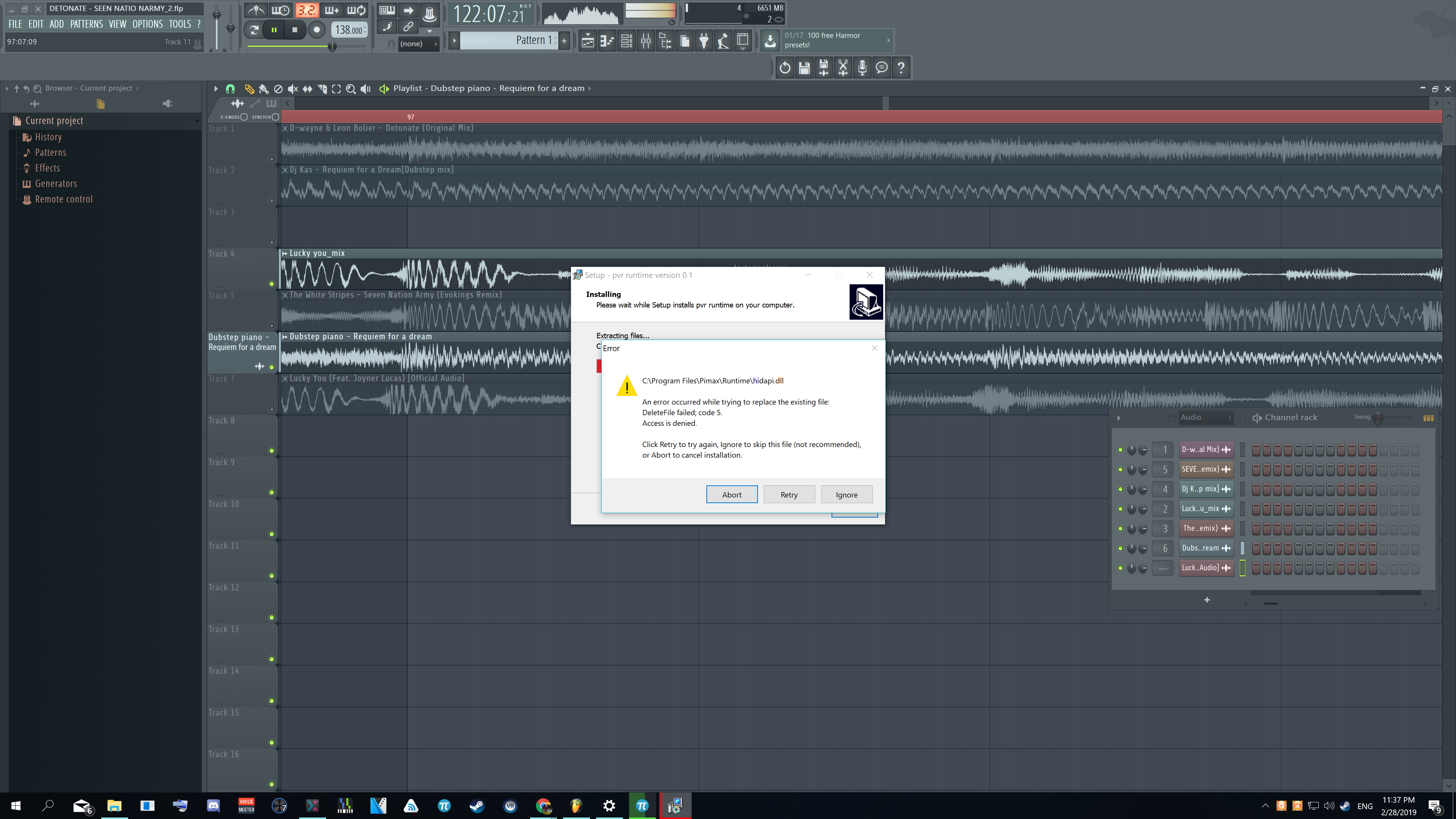Pause playback with the pause button
1456x819 pixels.
(x=274, y=30)
